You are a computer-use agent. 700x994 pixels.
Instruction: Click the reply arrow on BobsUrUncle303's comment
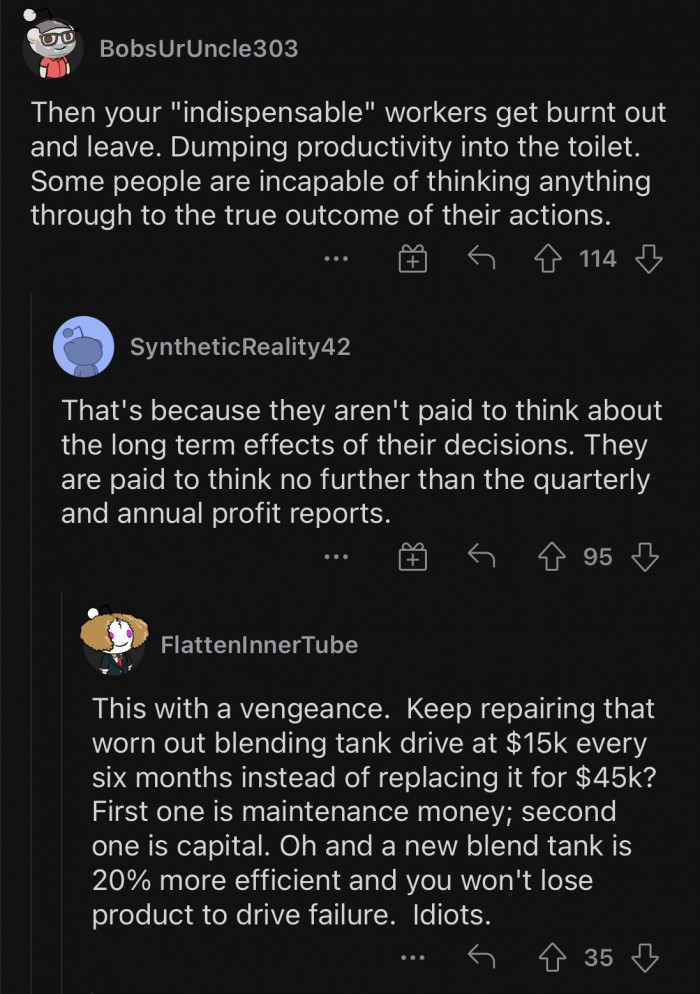coord(480,258)
